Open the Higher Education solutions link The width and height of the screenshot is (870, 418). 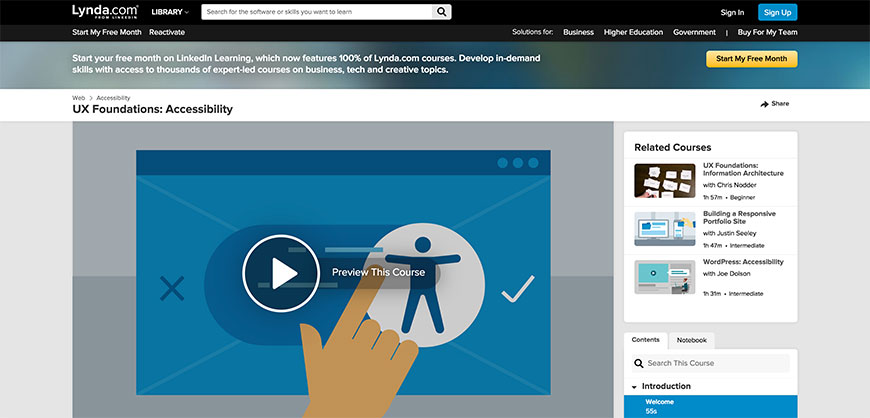(633, 32)
